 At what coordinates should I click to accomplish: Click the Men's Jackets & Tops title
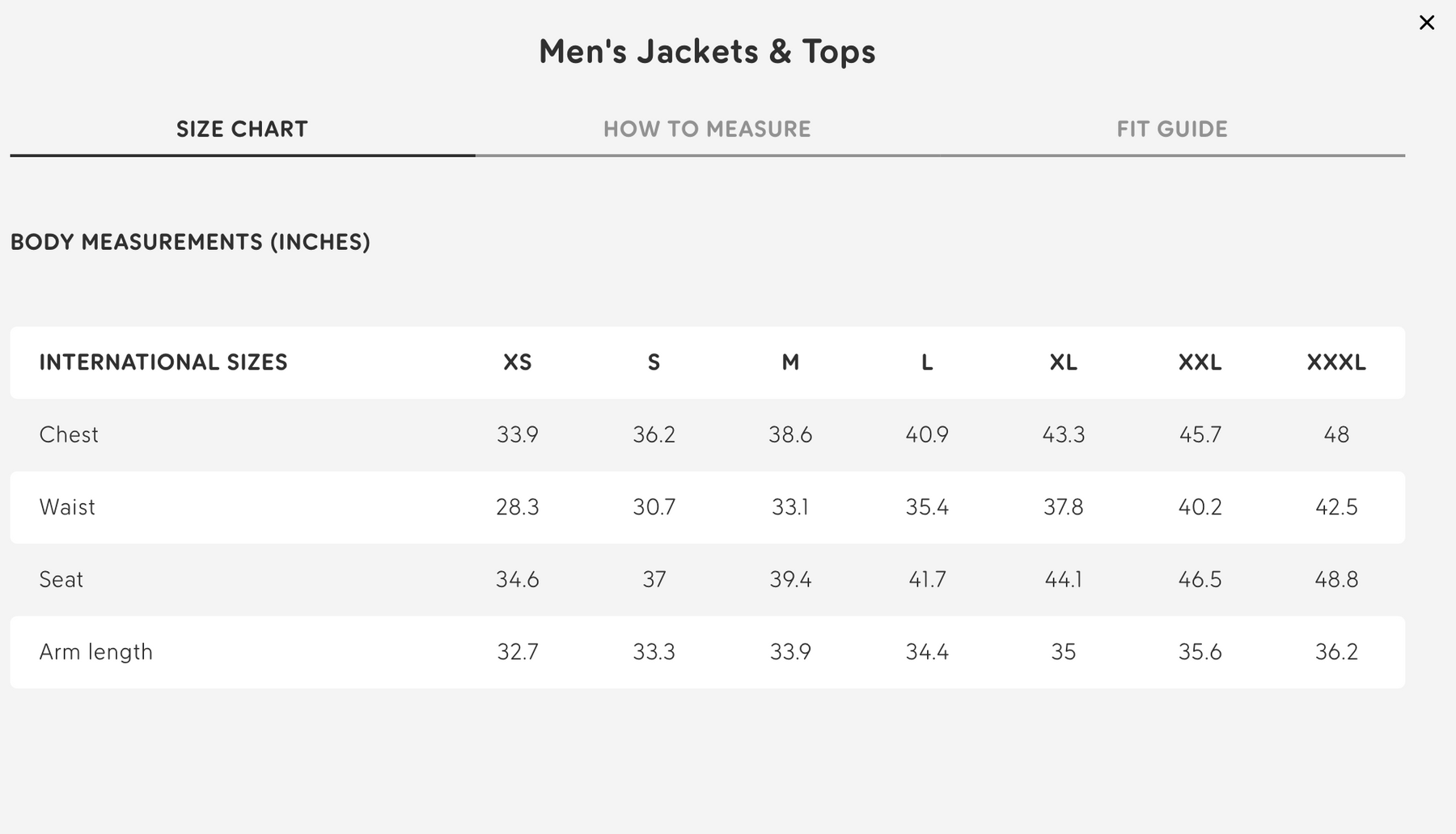tap(707, 52)
